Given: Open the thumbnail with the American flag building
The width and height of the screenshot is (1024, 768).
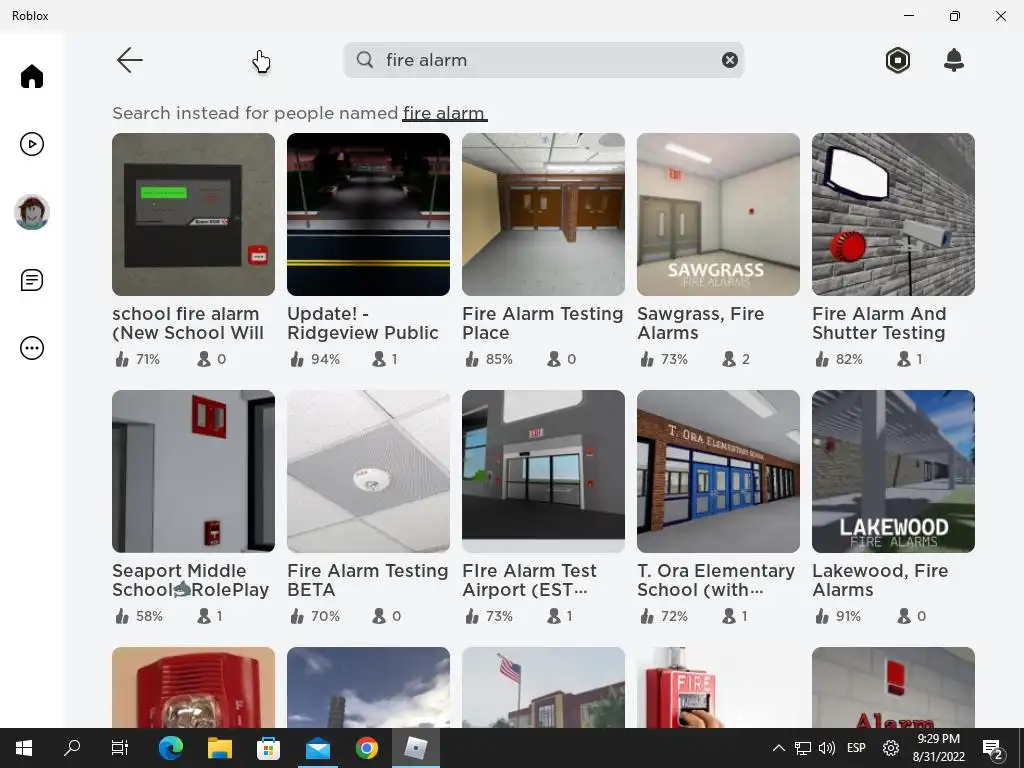Looking at the screenshot, I should 543,687.
